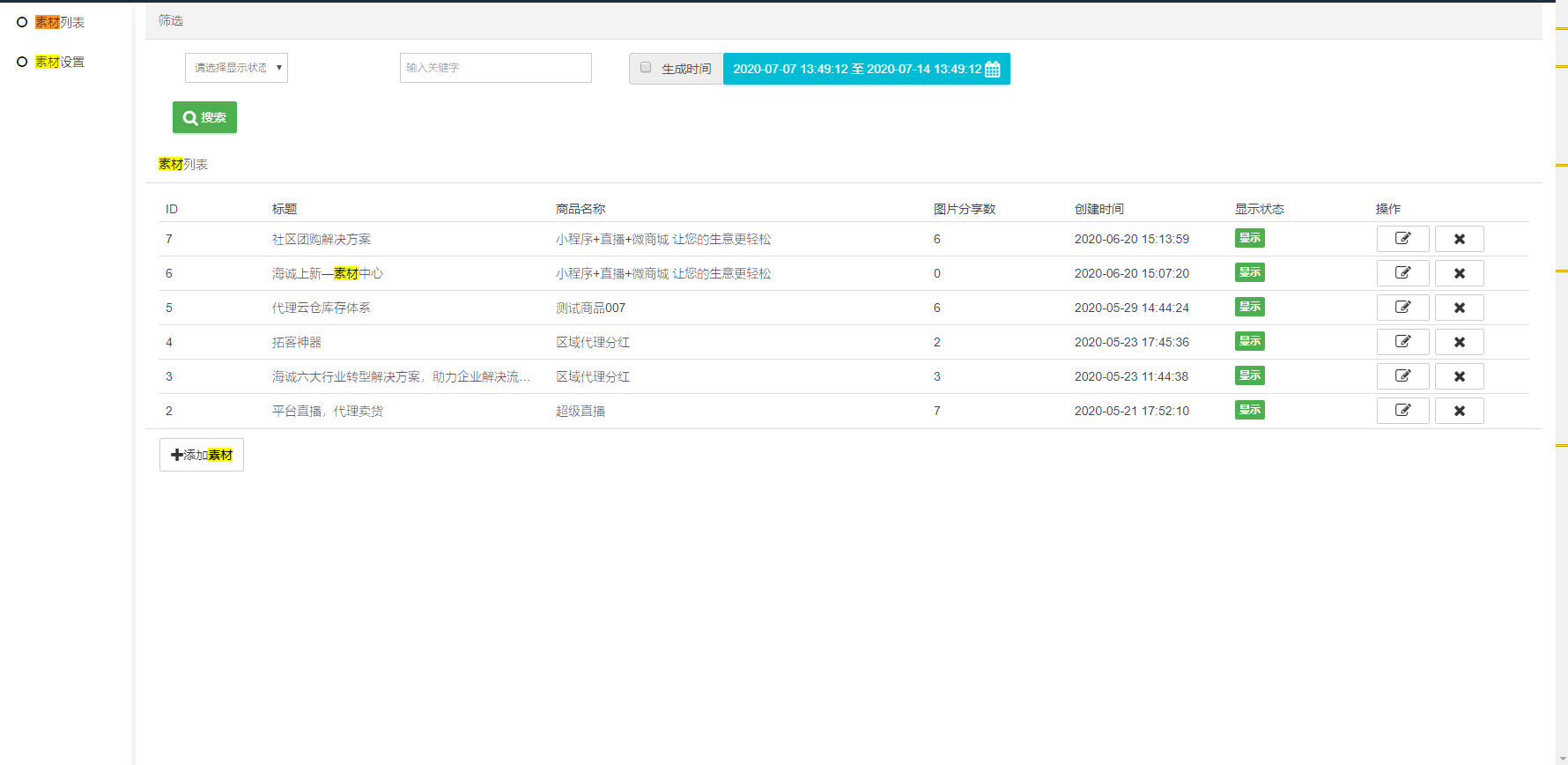
Task: Click the timestamp 2020-06-20 15:13:59
Action: pyautogui.click(x=1132, y=239)
